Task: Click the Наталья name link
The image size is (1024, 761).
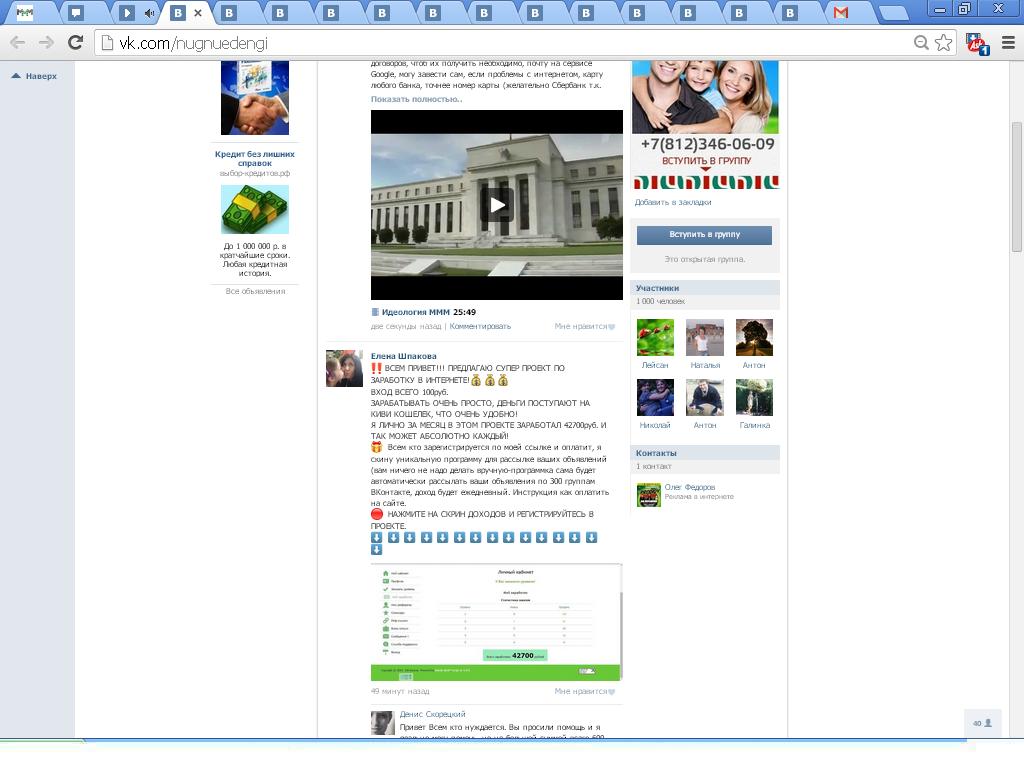Action: [x=705, y=365]
